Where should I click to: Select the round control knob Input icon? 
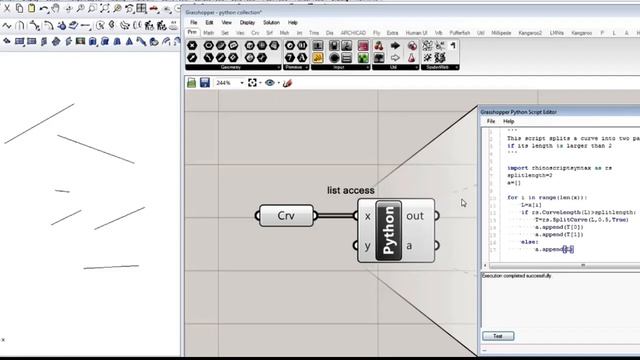coord(334,58)
